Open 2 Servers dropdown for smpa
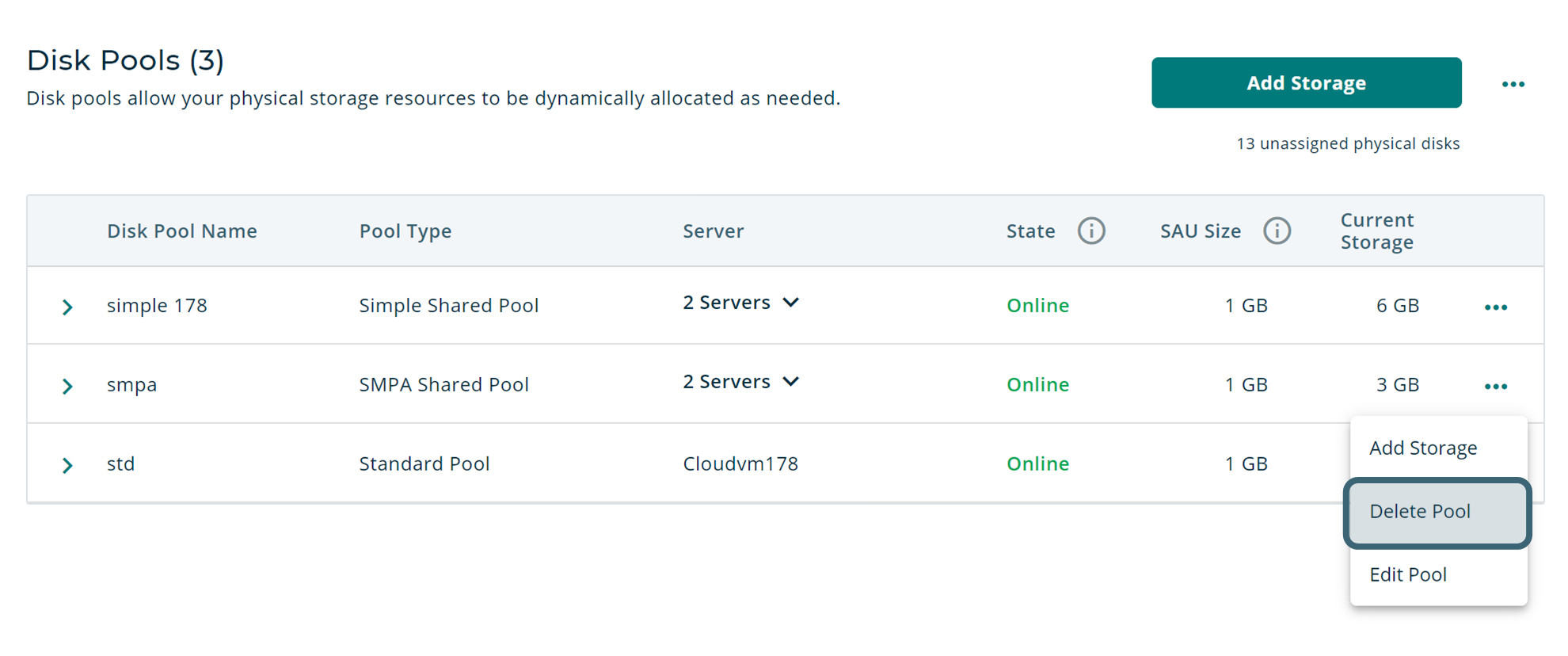The image size is (1568, 656). pos(741,382)
